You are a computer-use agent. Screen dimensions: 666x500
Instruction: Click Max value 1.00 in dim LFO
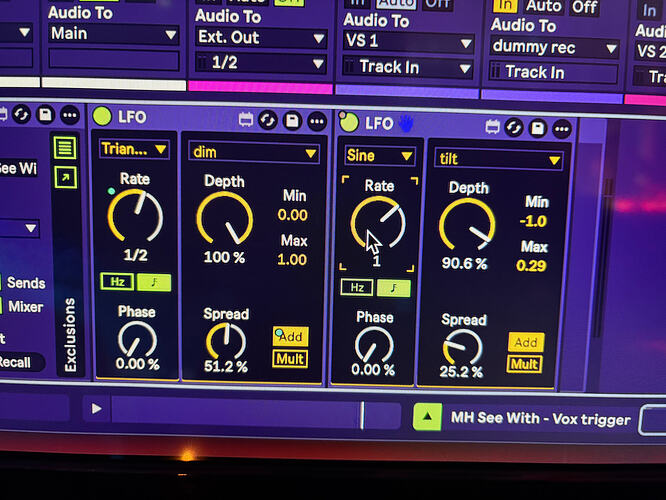click(x=292, y=260)
